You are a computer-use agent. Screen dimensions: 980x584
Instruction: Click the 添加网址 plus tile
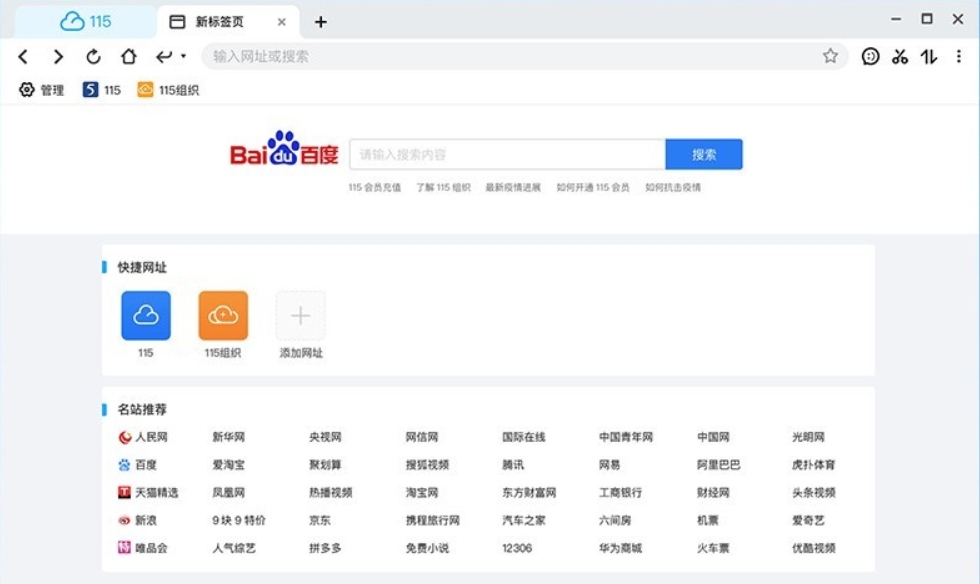301,316
